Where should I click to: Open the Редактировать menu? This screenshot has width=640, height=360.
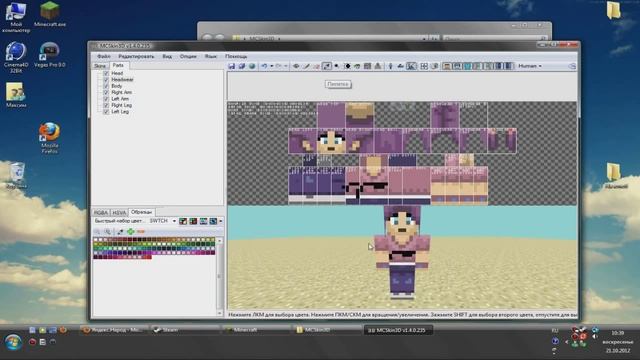(136, 56)
